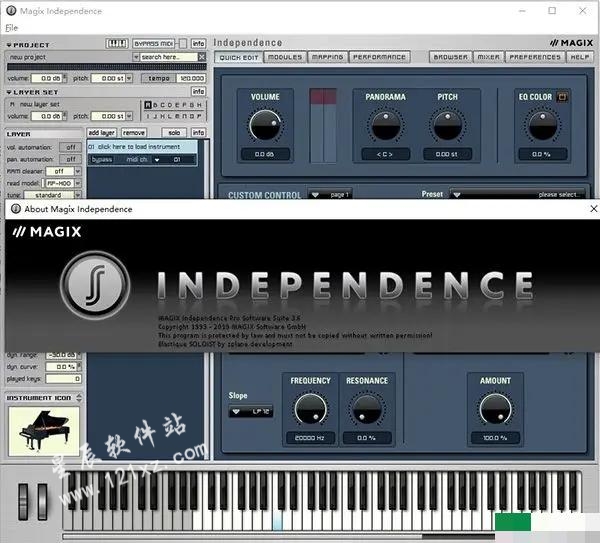The image size is (600, 543).
Task: Open the RAM cleaner dropdown
Action: pos(78,171)
